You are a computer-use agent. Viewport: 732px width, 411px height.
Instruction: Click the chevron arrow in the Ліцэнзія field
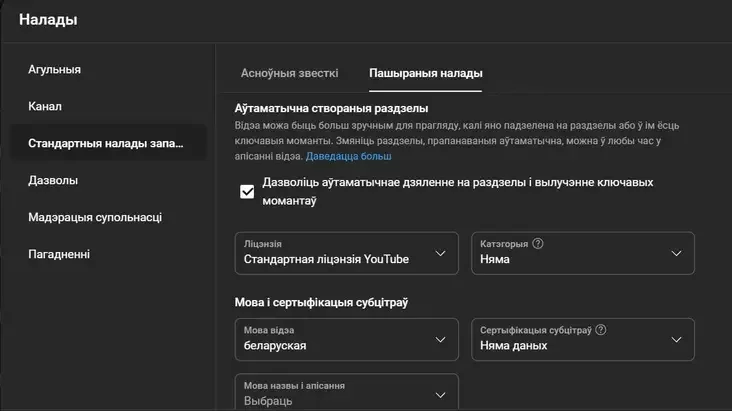[440, 254]
